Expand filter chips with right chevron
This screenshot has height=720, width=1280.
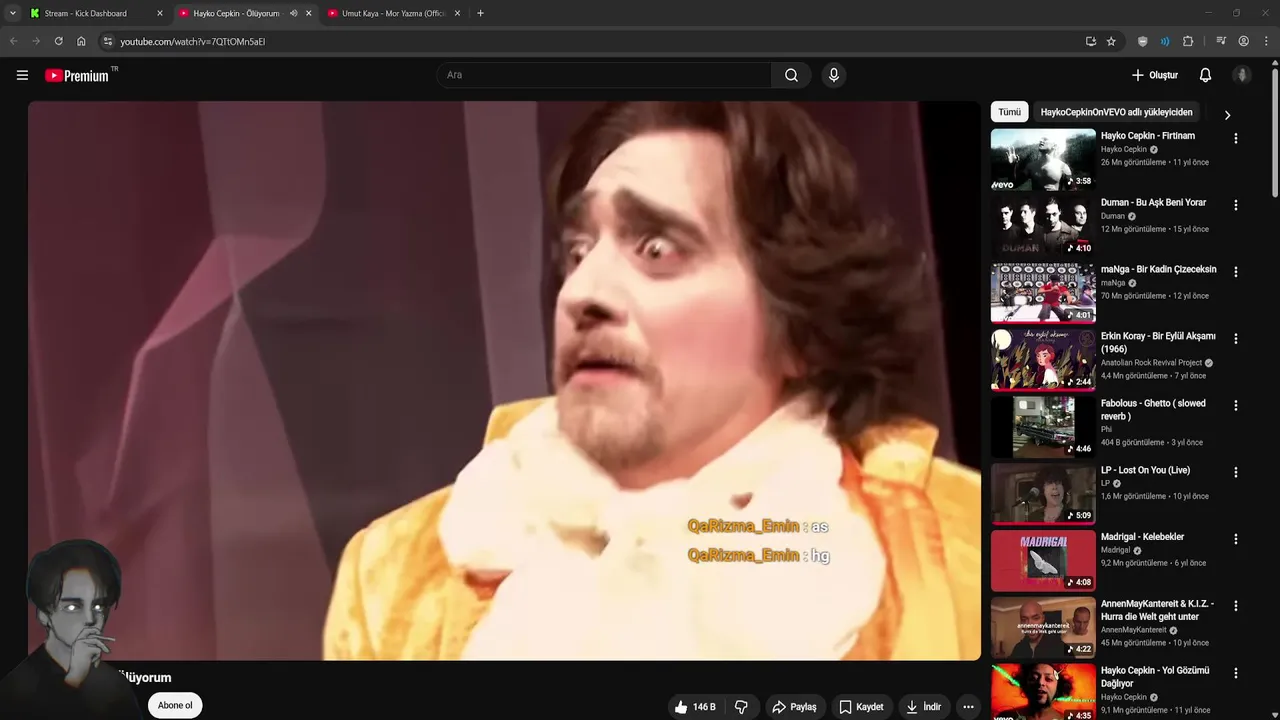click(x=1227, y=114)
